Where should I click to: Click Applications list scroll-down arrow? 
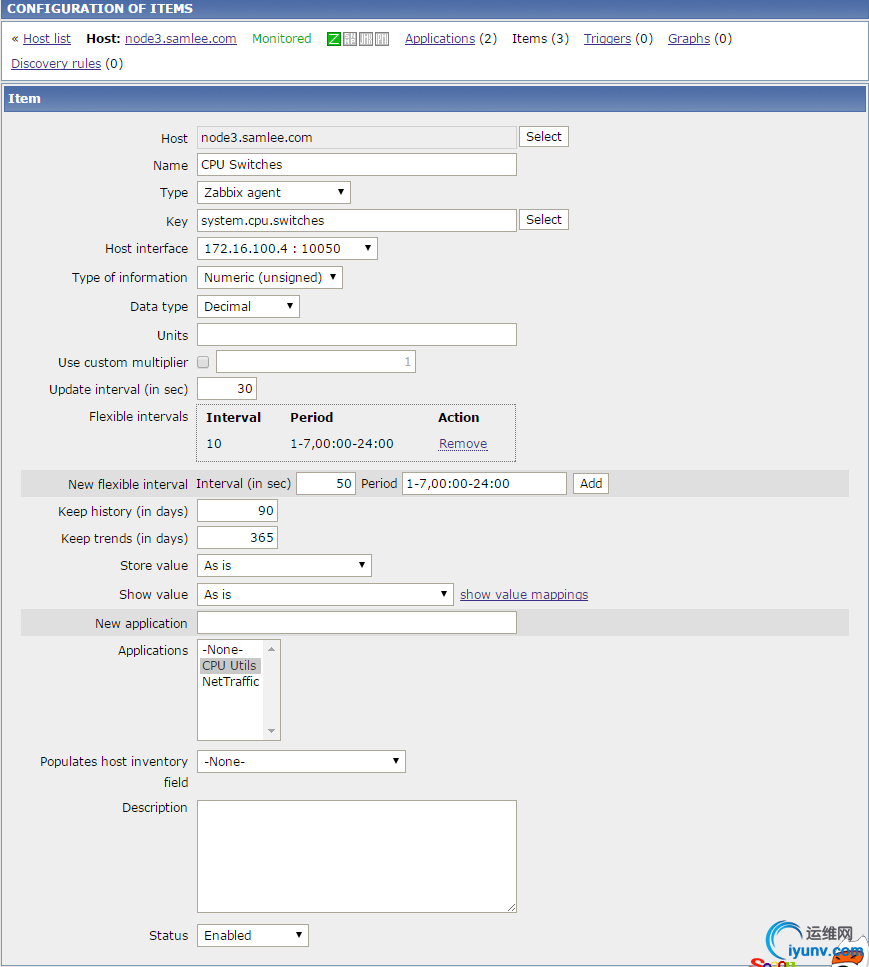tap(271, 731)
